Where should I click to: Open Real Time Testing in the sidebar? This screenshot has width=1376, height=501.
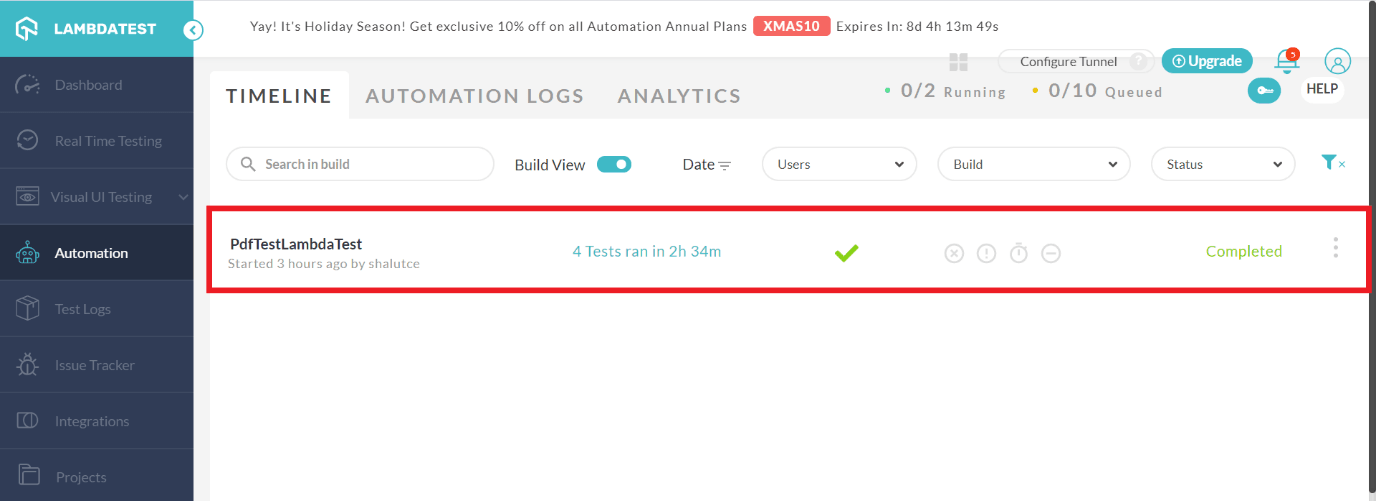(97, 141)
